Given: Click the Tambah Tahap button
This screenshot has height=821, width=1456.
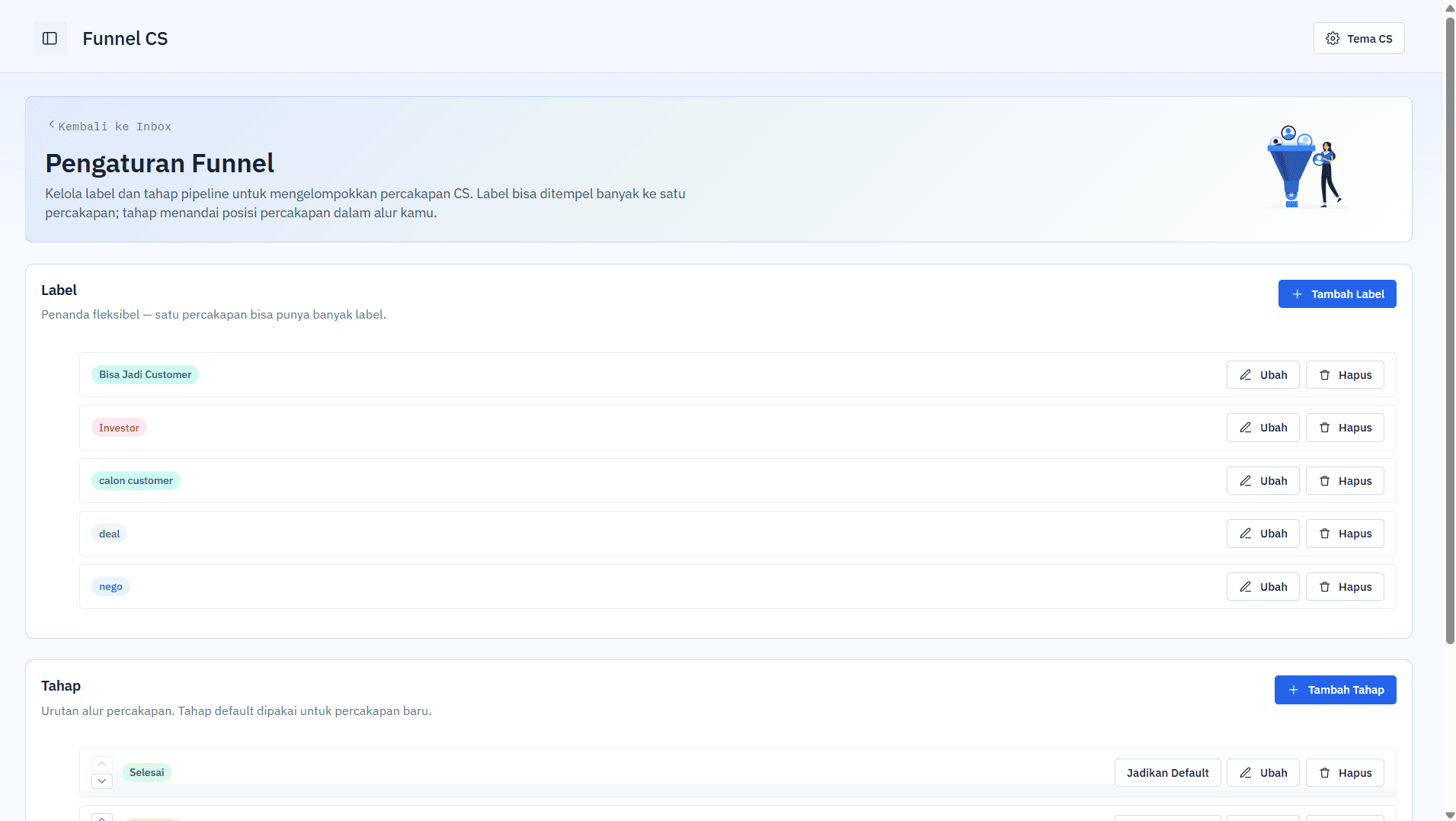Looking at the screenshot, I should (1335, 690).
